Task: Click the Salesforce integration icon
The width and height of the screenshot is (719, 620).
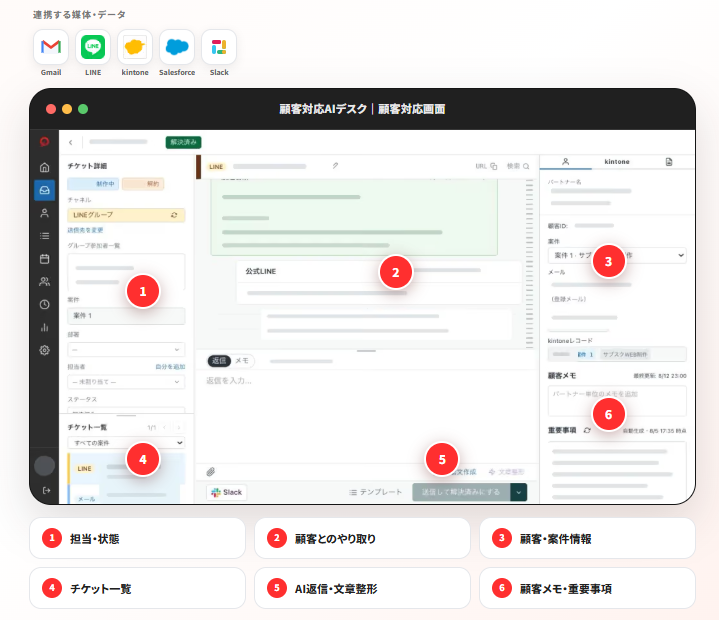Action: 177,47
